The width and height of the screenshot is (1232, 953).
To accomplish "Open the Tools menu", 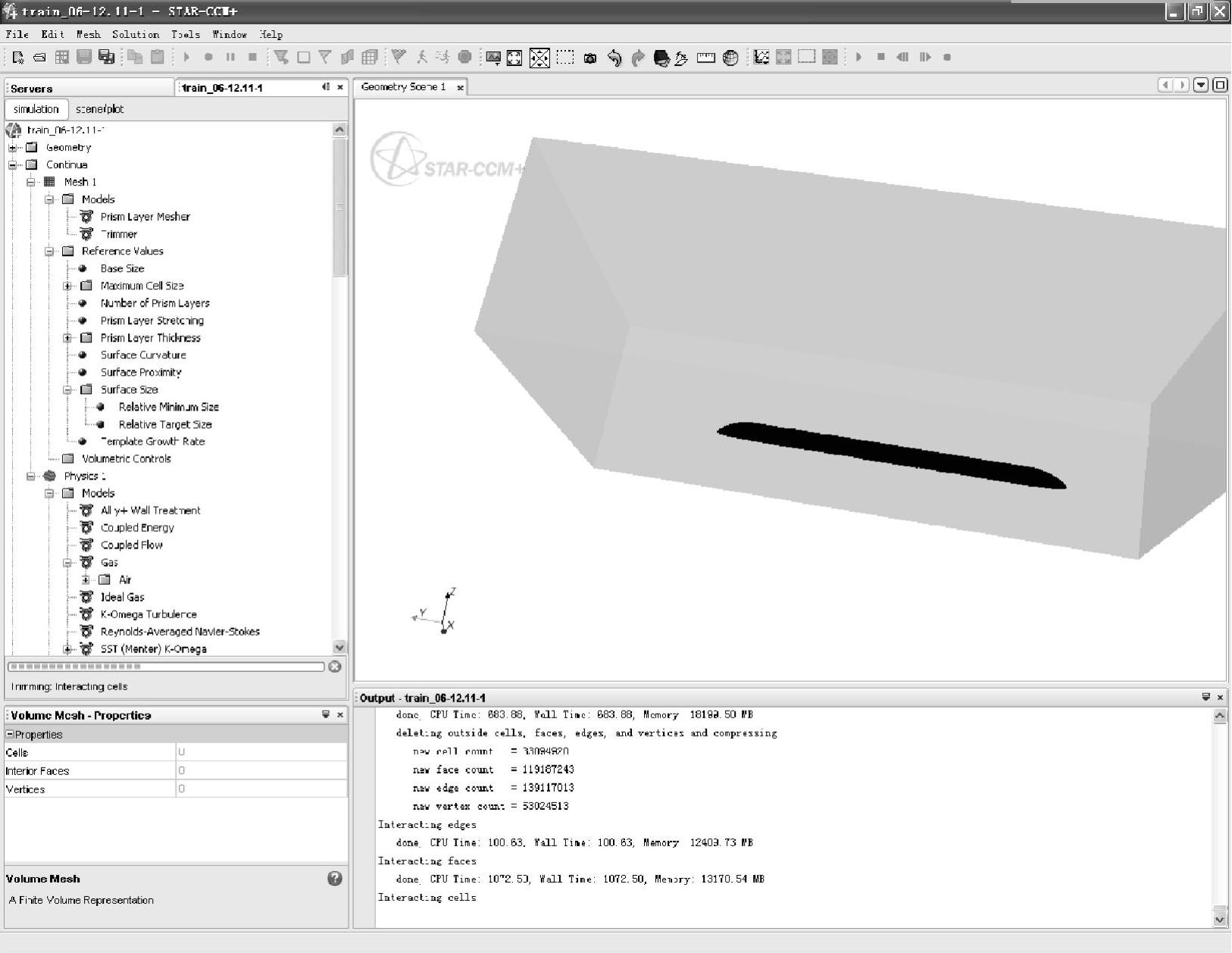I will pyautogui.click(x=186, y=34).
